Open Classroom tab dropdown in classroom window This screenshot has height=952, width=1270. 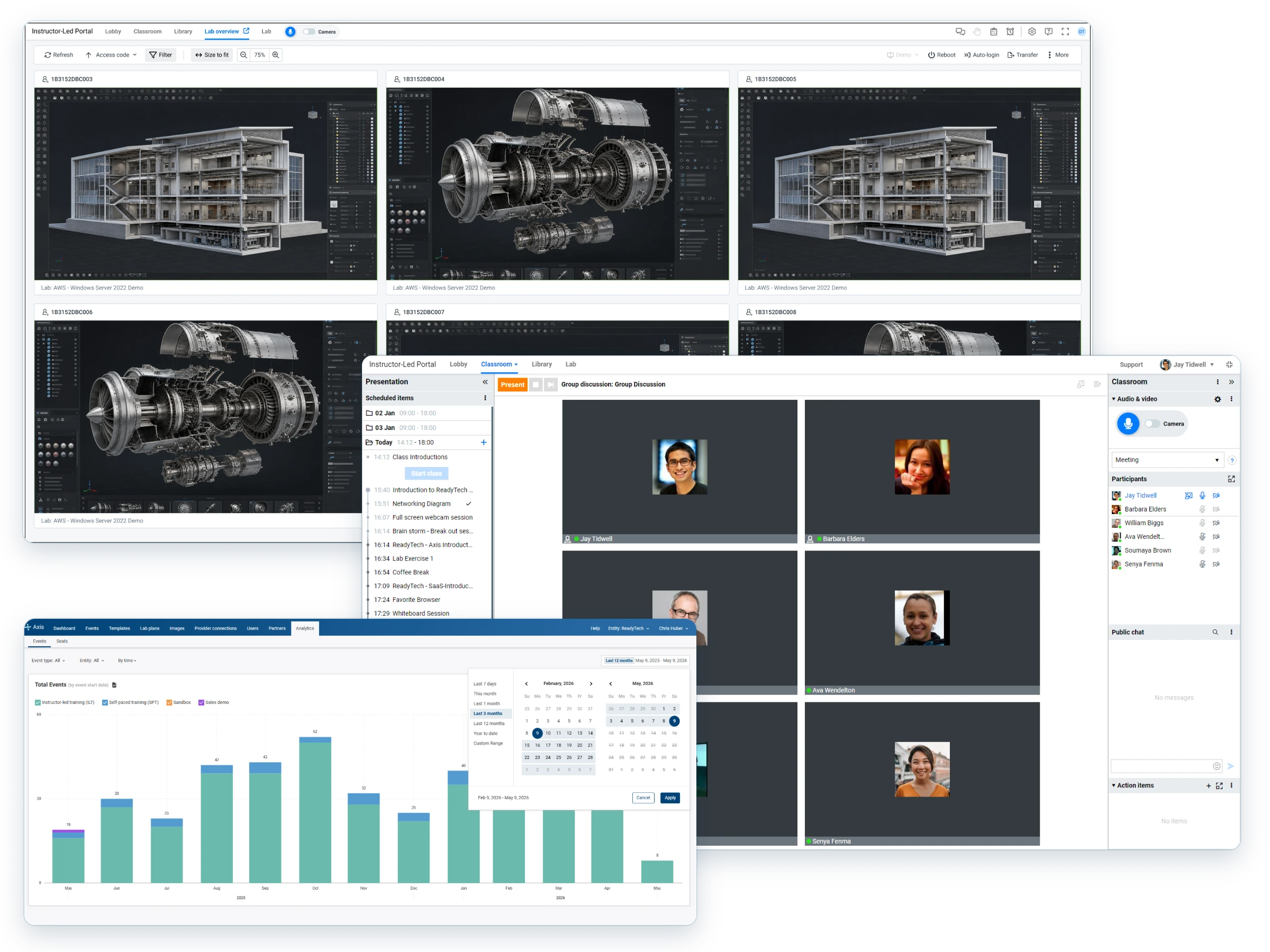point(499,364)
